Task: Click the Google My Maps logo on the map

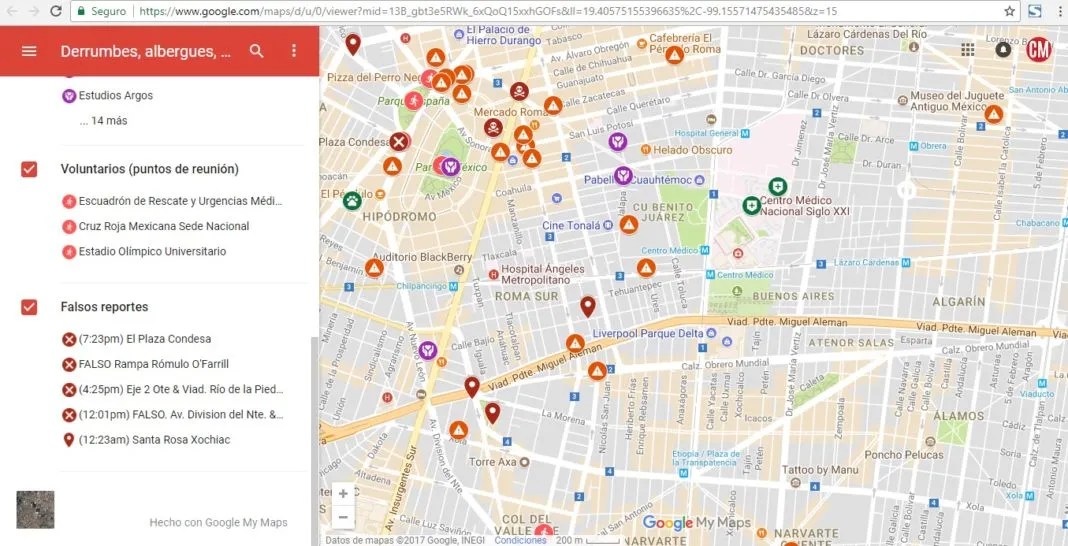Action: click(696, 523)
